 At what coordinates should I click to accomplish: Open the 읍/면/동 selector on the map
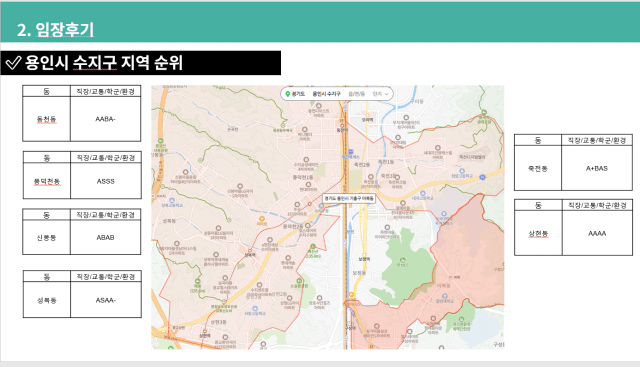(356, 94)
